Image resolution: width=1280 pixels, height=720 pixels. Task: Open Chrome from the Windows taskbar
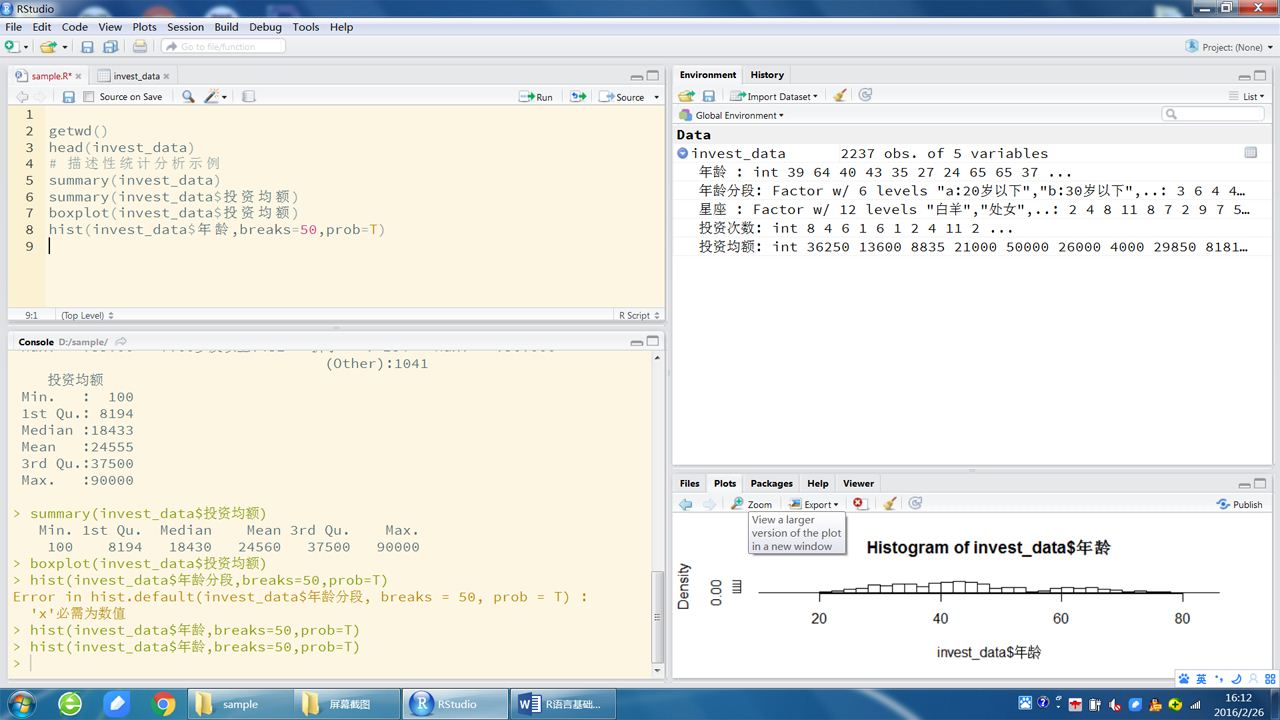point(164,704)
